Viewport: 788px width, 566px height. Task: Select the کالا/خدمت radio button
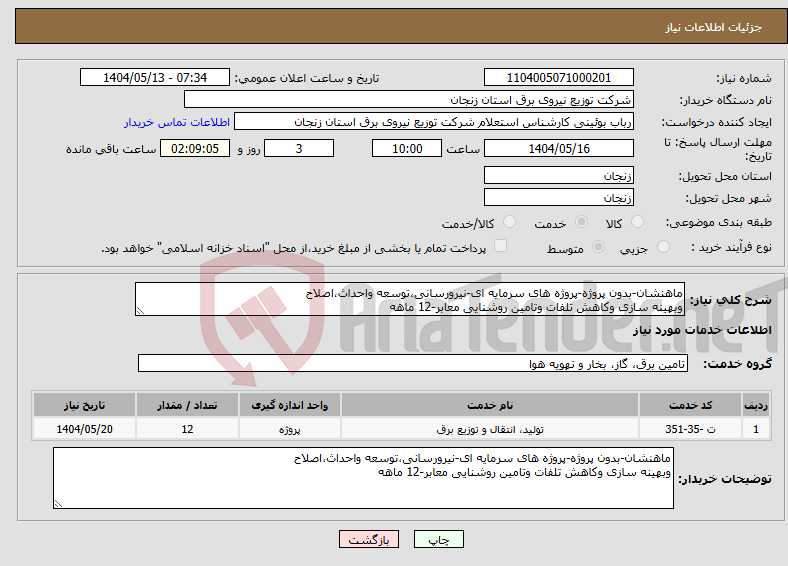pyautogui.click(x=510, y=222)
